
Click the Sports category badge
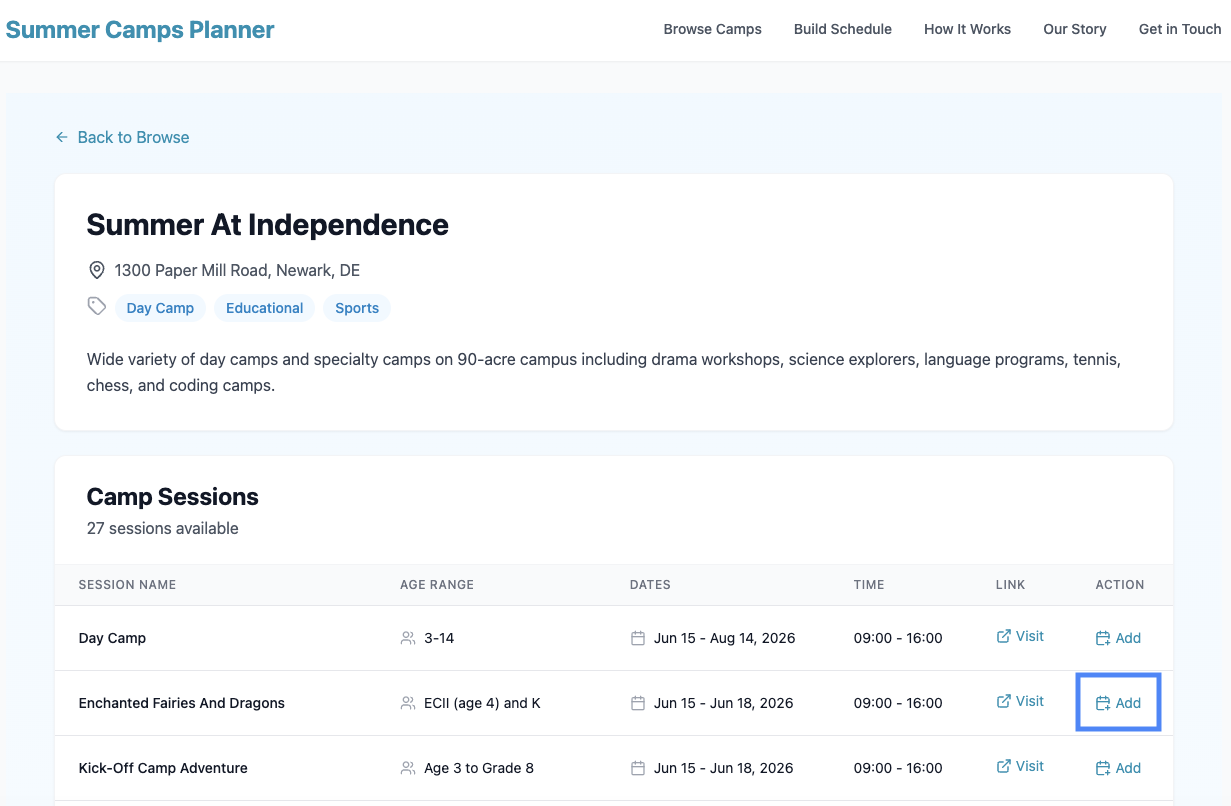pos(356,308)
